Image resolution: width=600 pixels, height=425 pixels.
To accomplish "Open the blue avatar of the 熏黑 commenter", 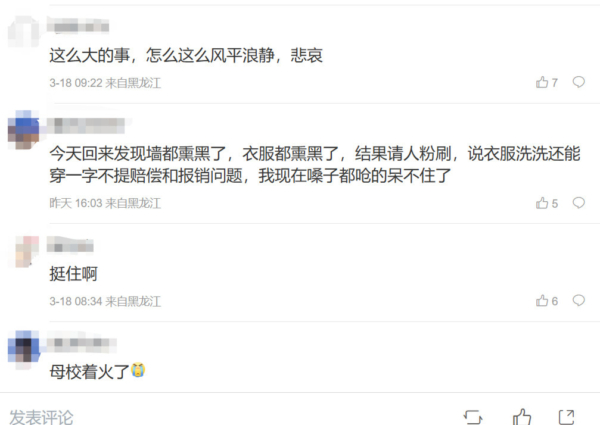I will point(24,129).
